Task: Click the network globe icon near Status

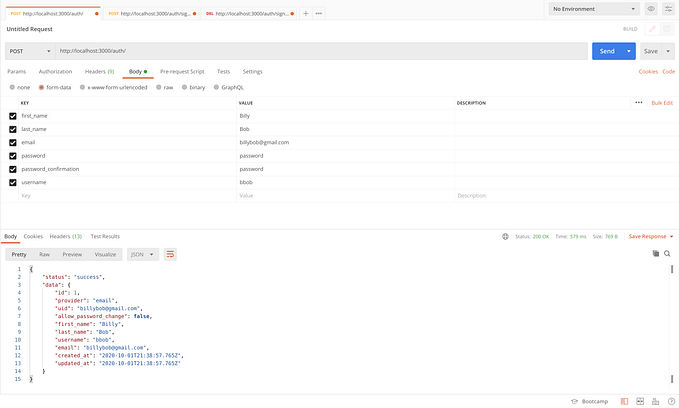Action: [x=505, y=236]
